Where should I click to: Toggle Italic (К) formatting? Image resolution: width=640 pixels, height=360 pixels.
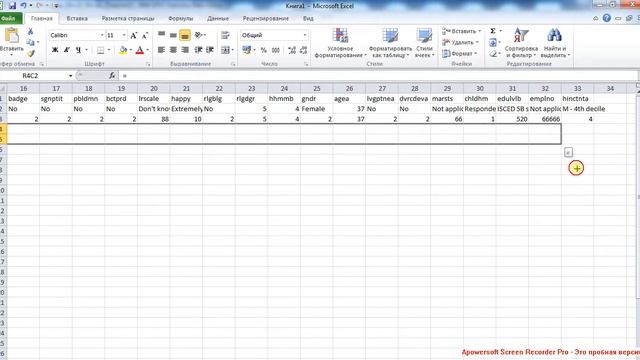[x=66, y=50]
